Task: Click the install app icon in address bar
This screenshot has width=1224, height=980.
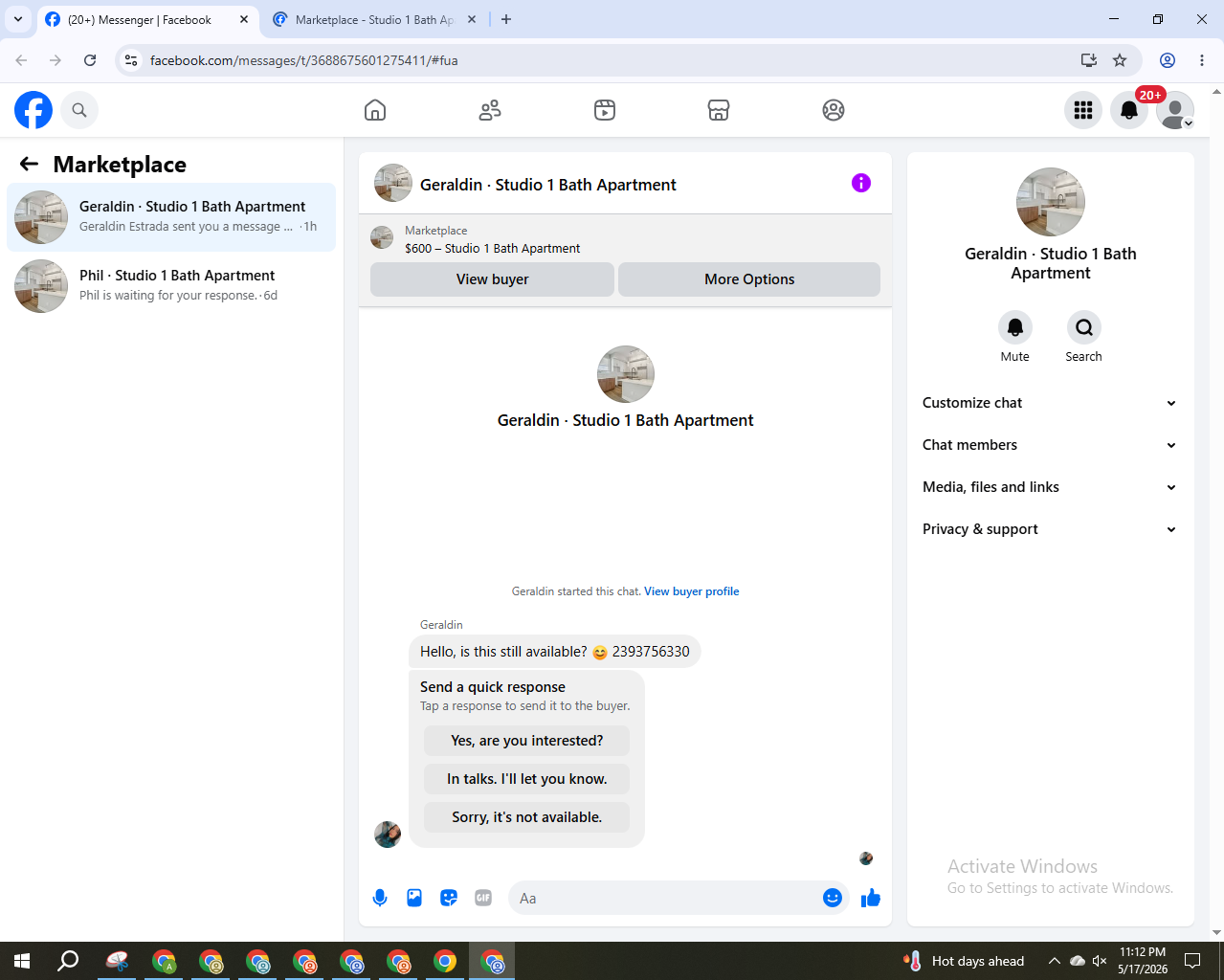Action: [x=1089, y=60]
